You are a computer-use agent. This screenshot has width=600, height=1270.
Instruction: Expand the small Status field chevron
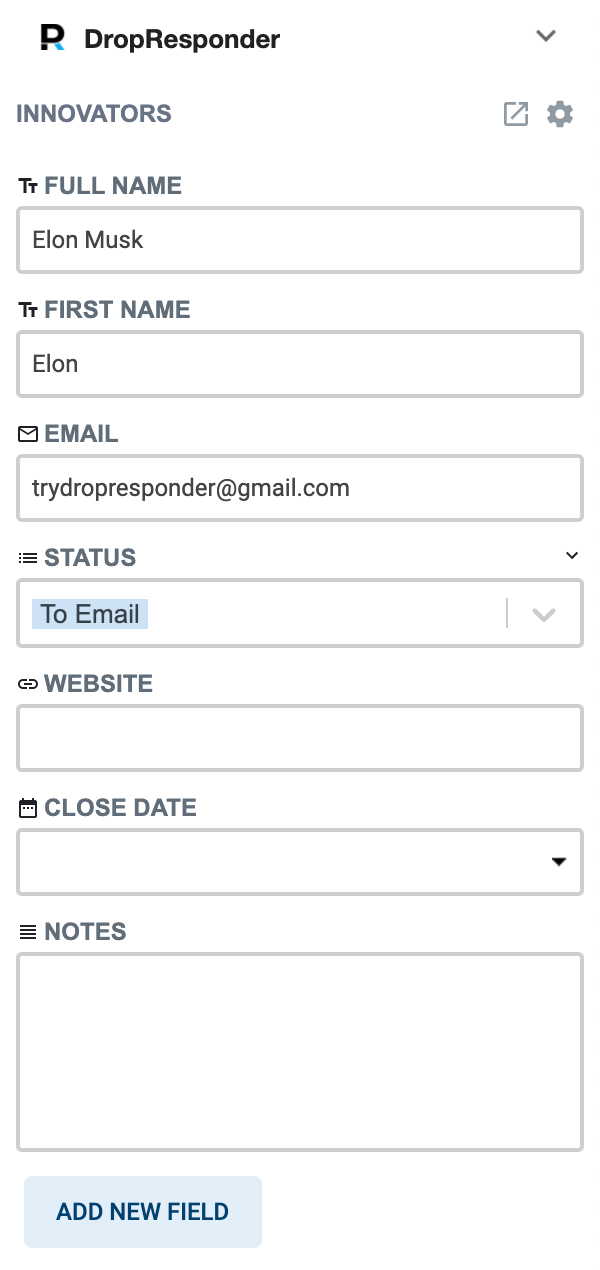pyautogui.click(x=572, y=555)
